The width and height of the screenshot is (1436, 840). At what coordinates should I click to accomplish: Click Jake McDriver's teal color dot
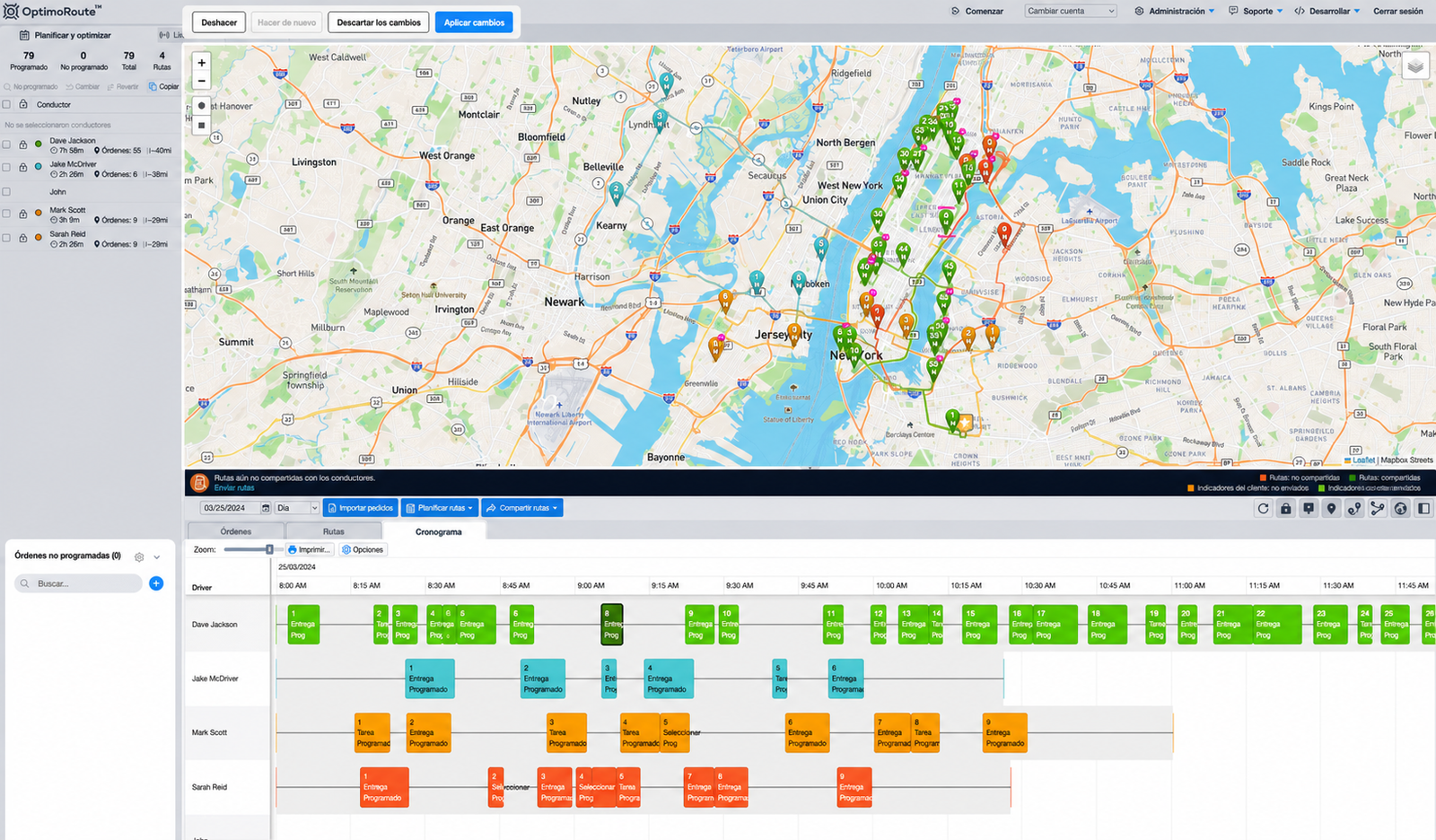(39, 167)
